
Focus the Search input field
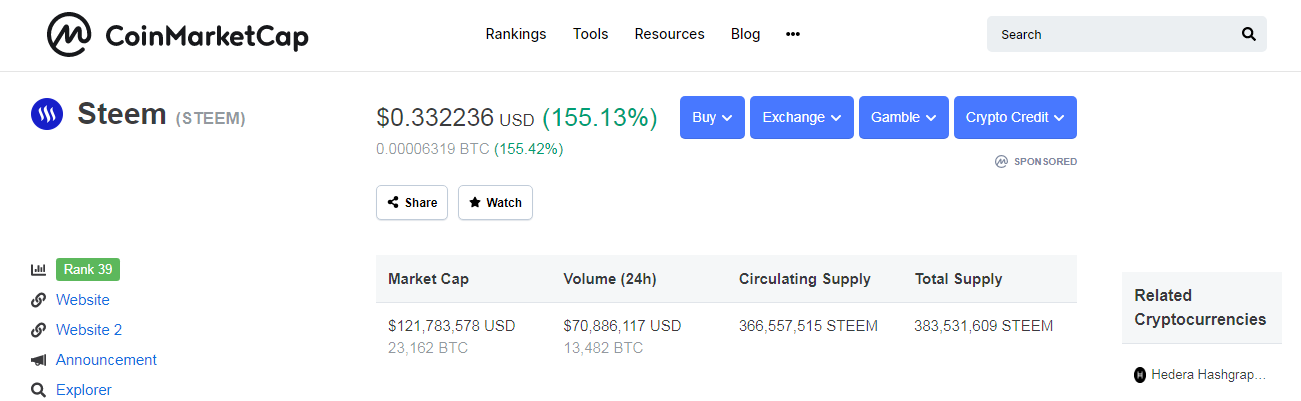click(x=1110, y=34)
